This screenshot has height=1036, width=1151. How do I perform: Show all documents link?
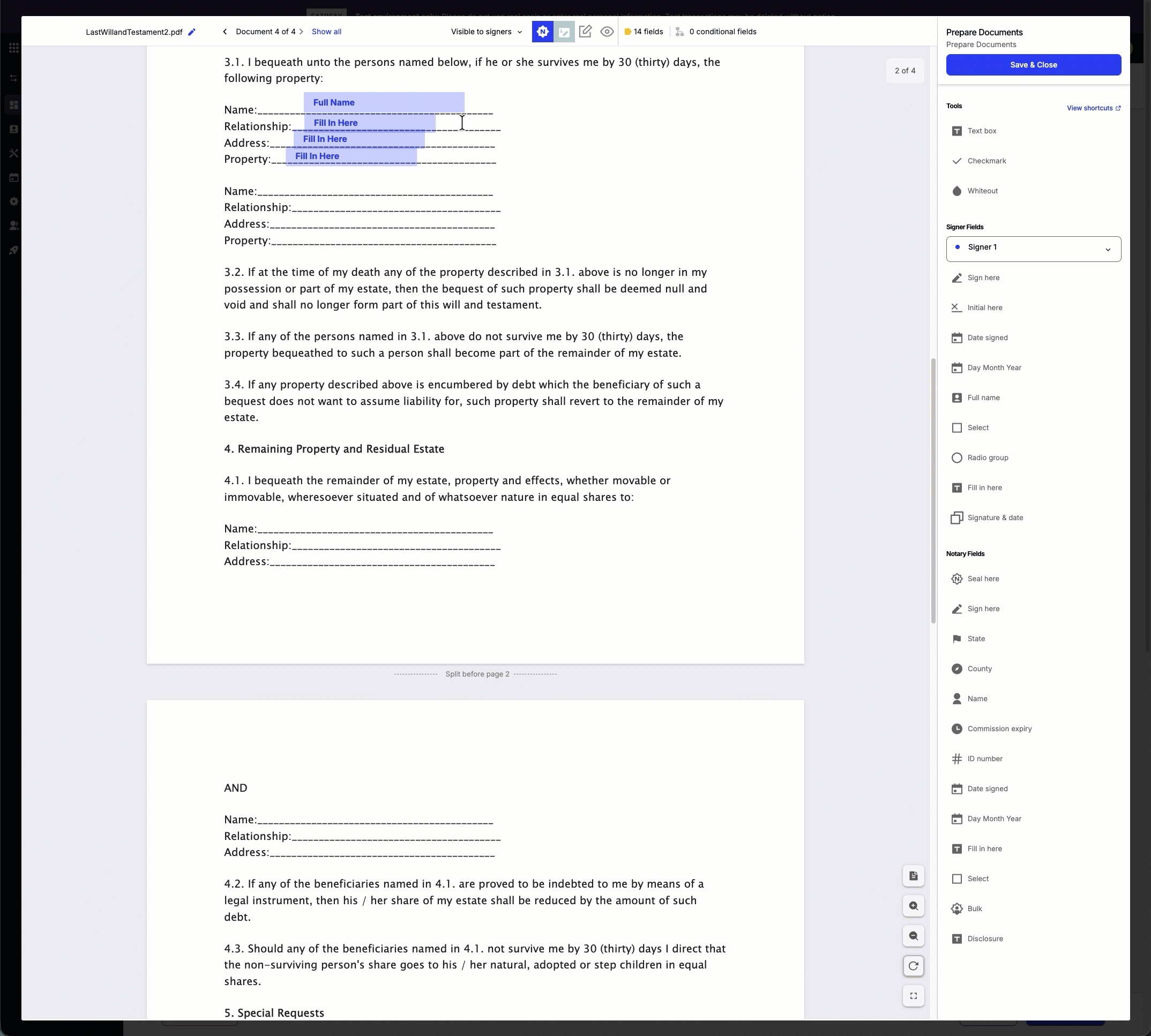click(x=326, y=32)
